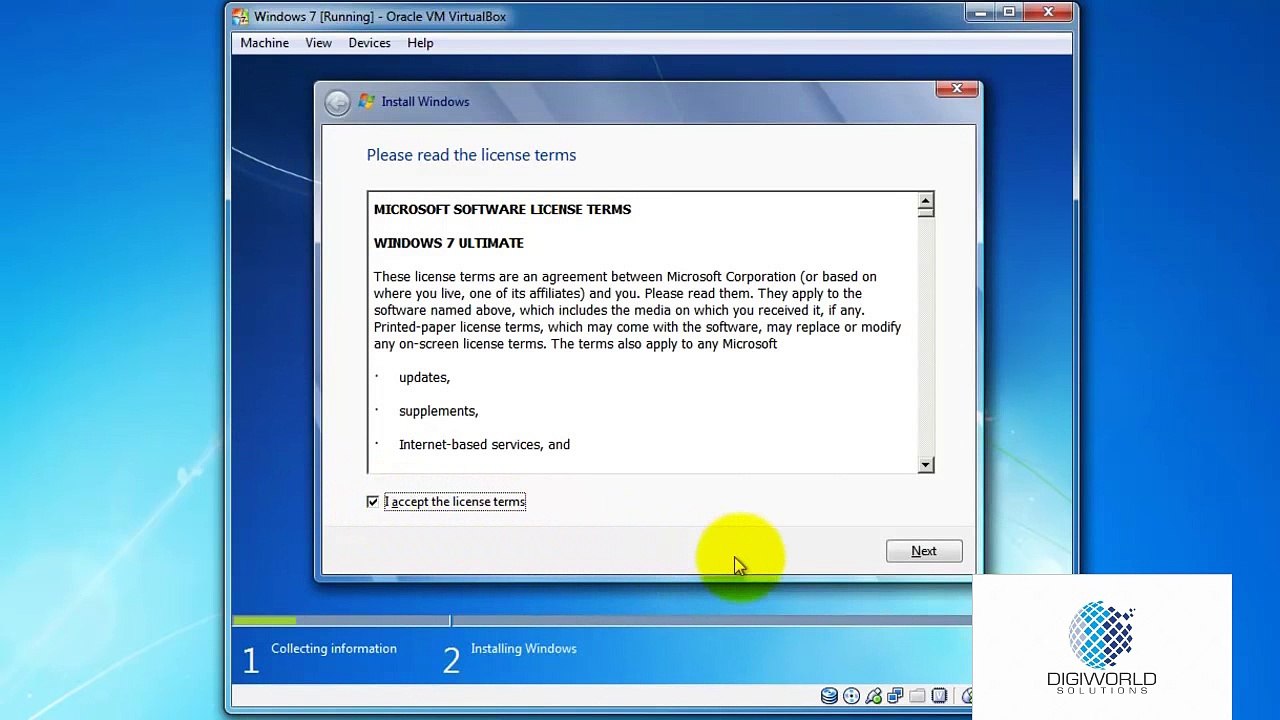Click the 'Internet-based services, and' bullet
Screen dimensions: 1280x720
click(484, 444)
